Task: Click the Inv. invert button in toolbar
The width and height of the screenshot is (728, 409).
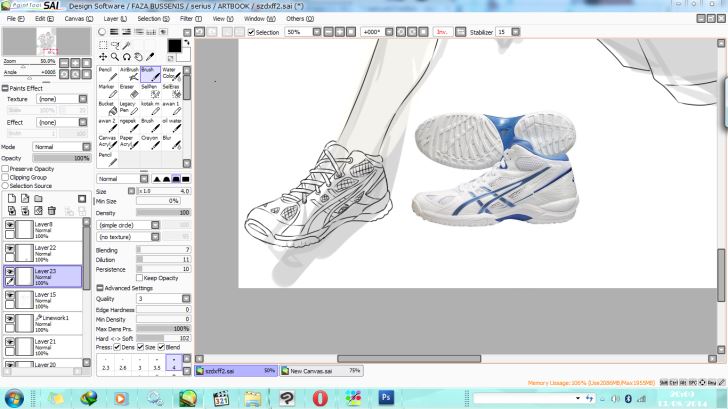Action: pos(442,32)
